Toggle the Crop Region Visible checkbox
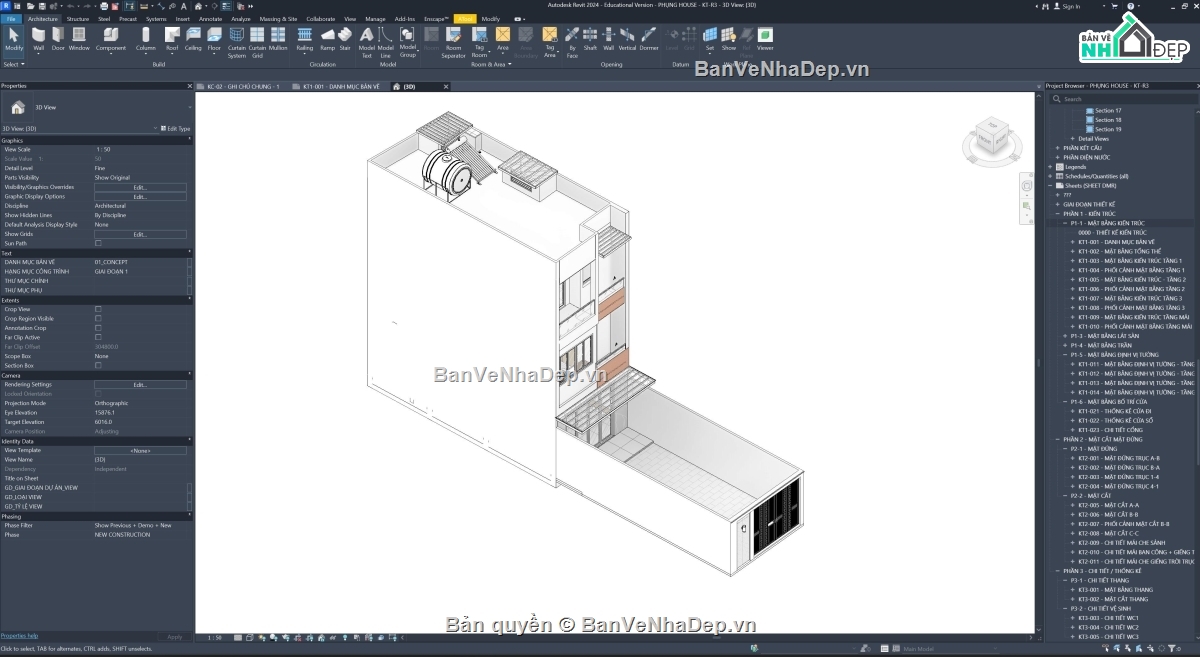This screenshot has width=1200, height=657. point(98,318)
